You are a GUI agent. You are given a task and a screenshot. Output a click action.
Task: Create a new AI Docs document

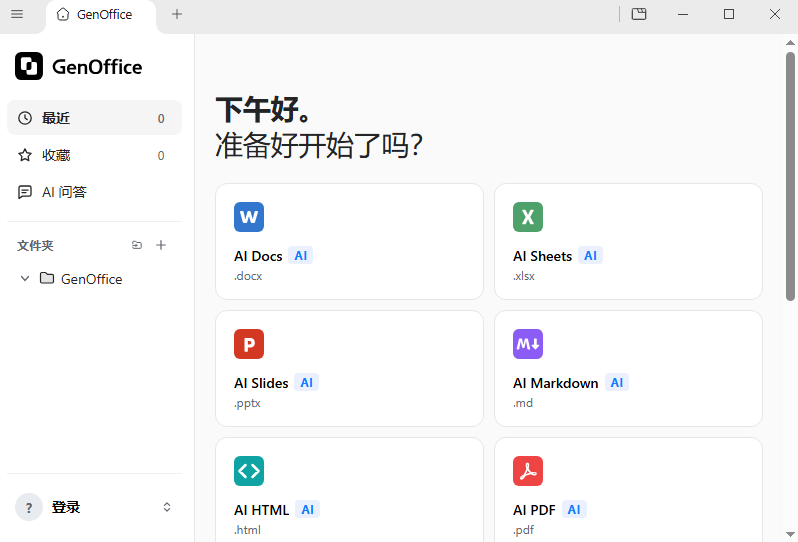click(349, 241)
